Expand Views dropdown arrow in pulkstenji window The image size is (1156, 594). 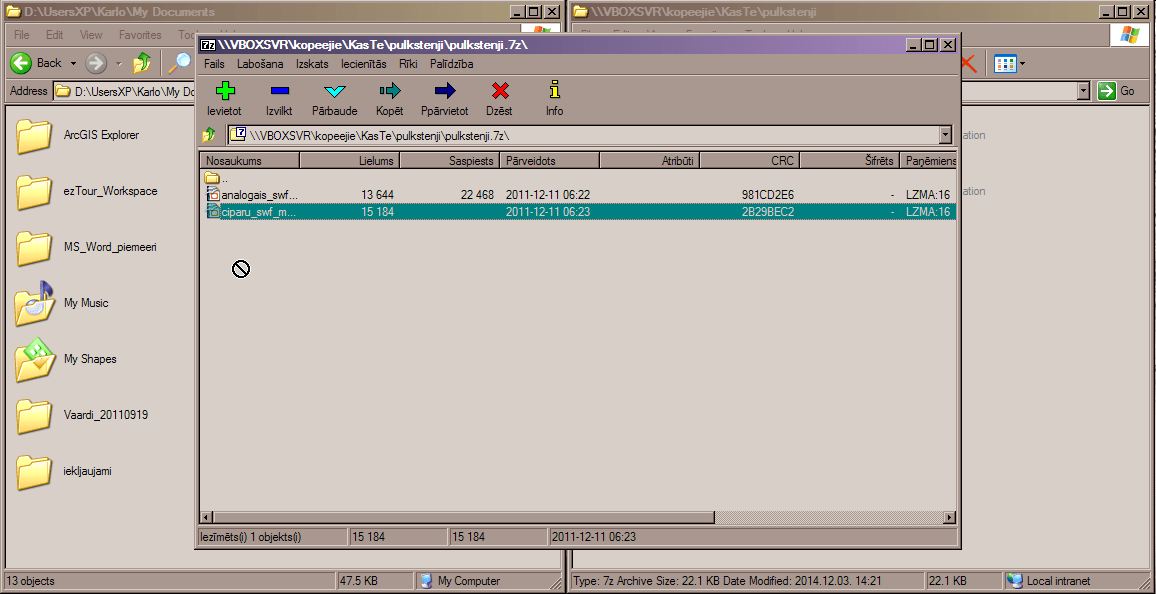coord(1023,64)
